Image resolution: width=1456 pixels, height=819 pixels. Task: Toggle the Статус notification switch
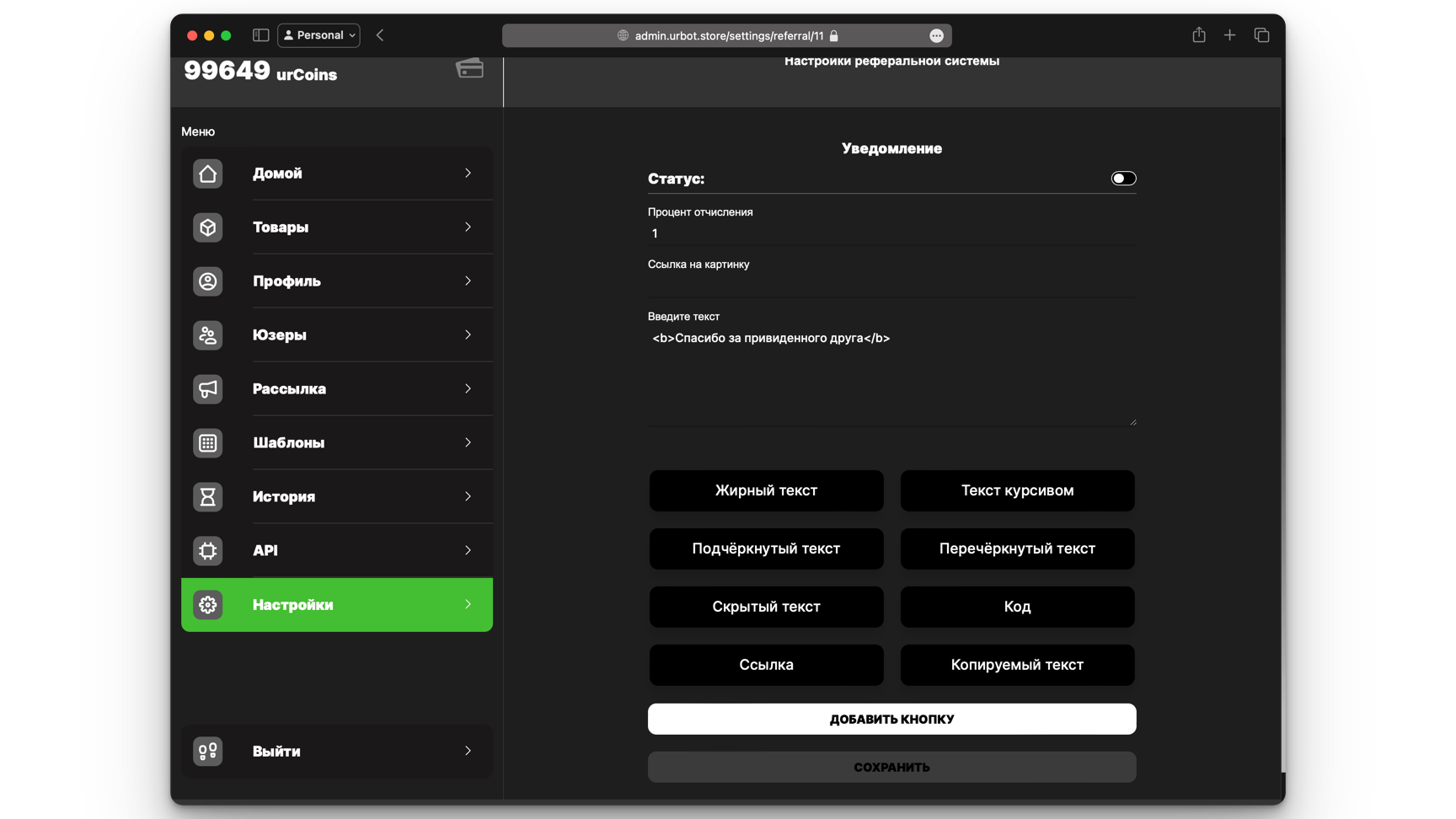point(1122,179)
